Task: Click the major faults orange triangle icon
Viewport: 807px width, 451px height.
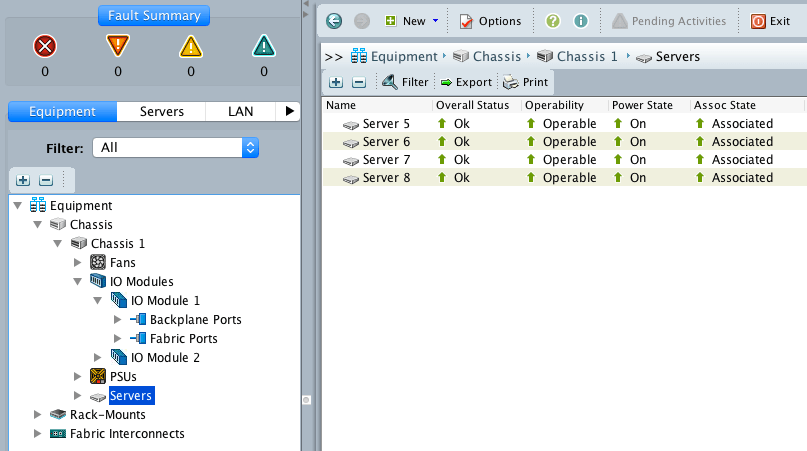Action: tap(118, 47)
